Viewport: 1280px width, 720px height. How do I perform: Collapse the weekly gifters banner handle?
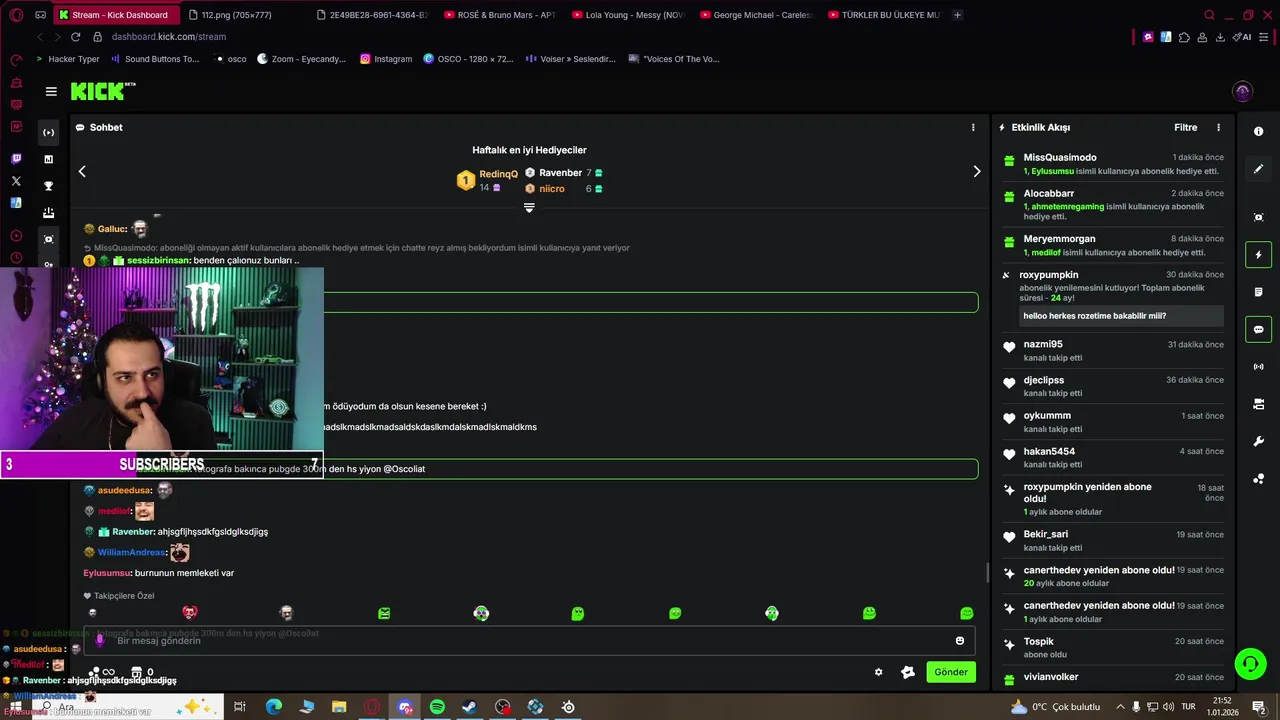(529, 208)
